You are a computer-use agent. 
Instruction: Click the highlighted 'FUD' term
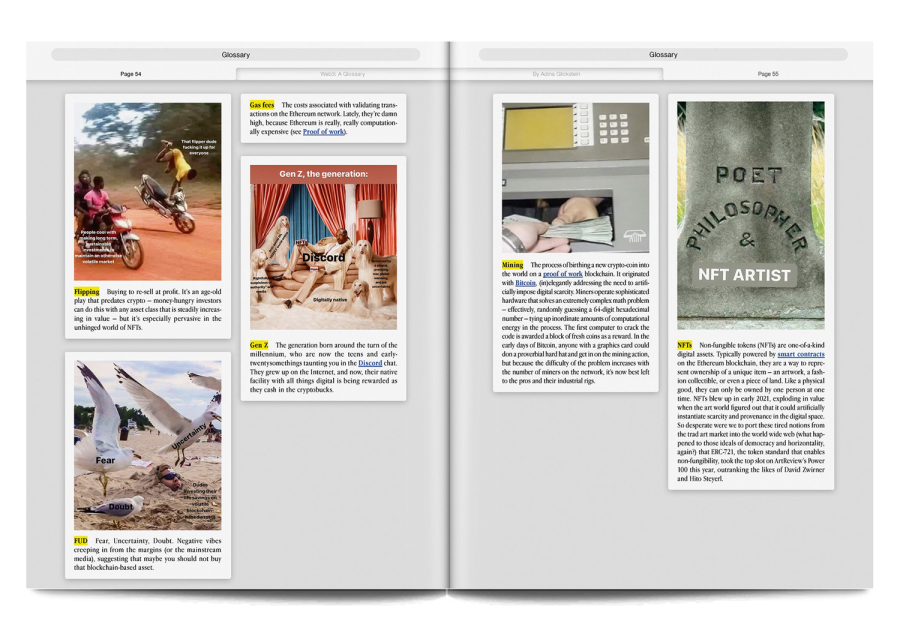81,540
